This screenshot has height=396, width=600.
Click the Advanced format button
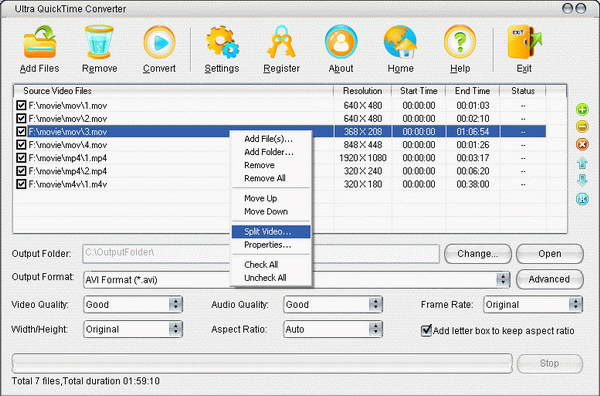point(549,279)
